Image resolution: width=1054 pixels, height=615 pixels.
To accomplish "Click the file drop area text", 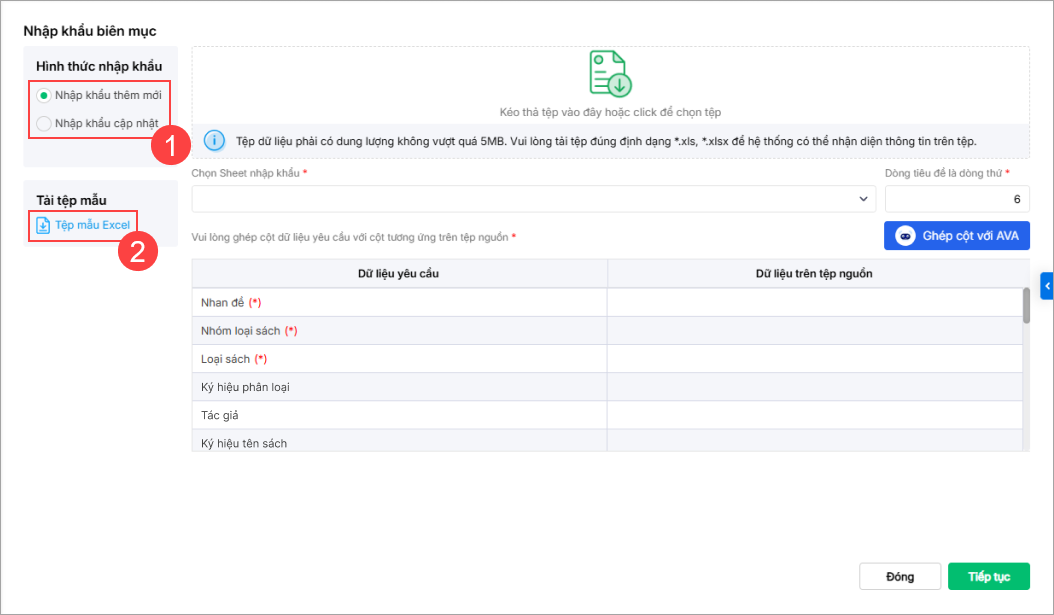I will pos(610,112).
